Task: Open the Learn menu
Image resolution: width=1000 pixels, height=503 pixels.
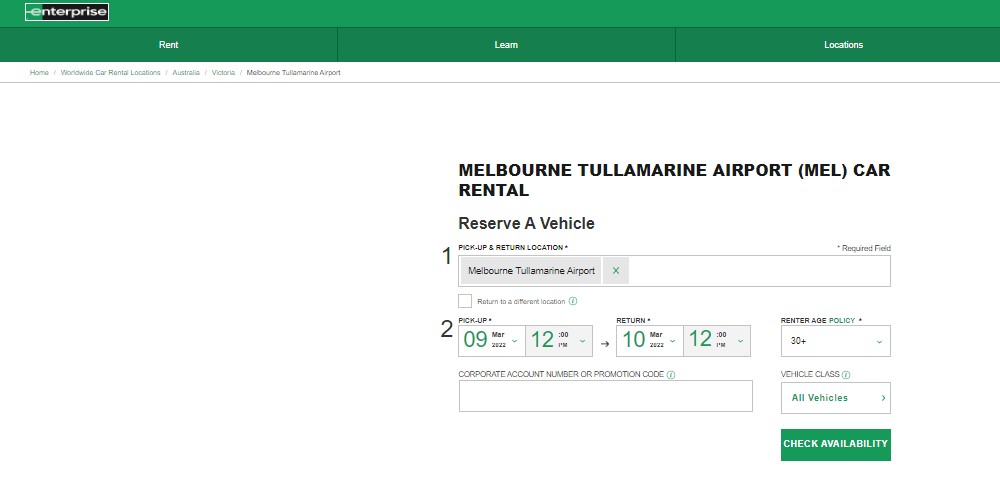Action: pyautogui.click(x=506, y=45)
